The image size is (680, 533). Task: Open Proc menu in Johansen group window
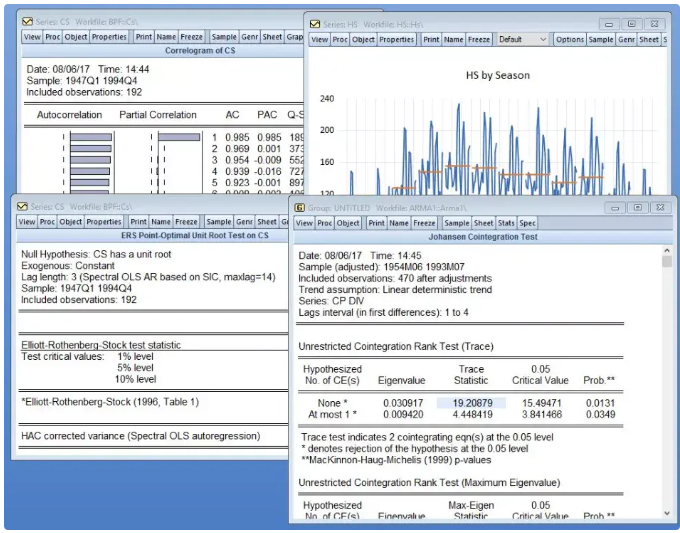tap(325, 223)
